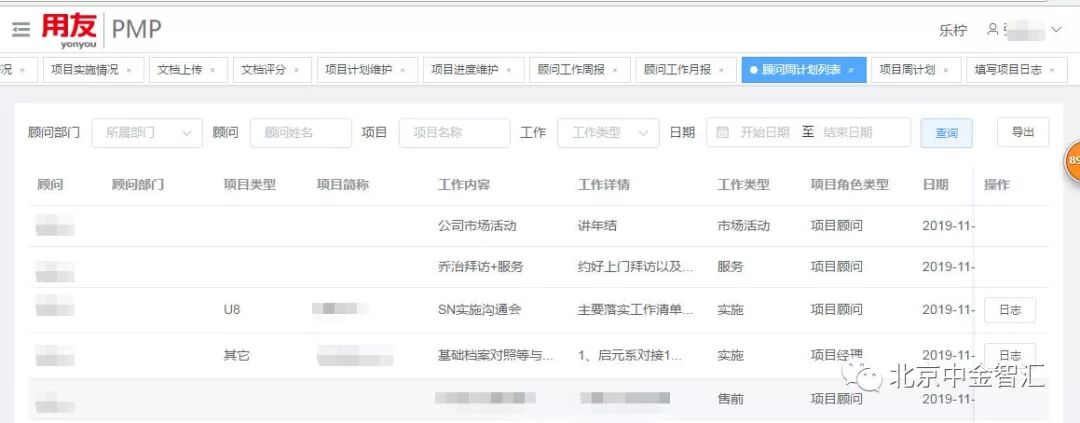
Task: Close the 顾问工作月报 tab
Action: coord(721,70)
